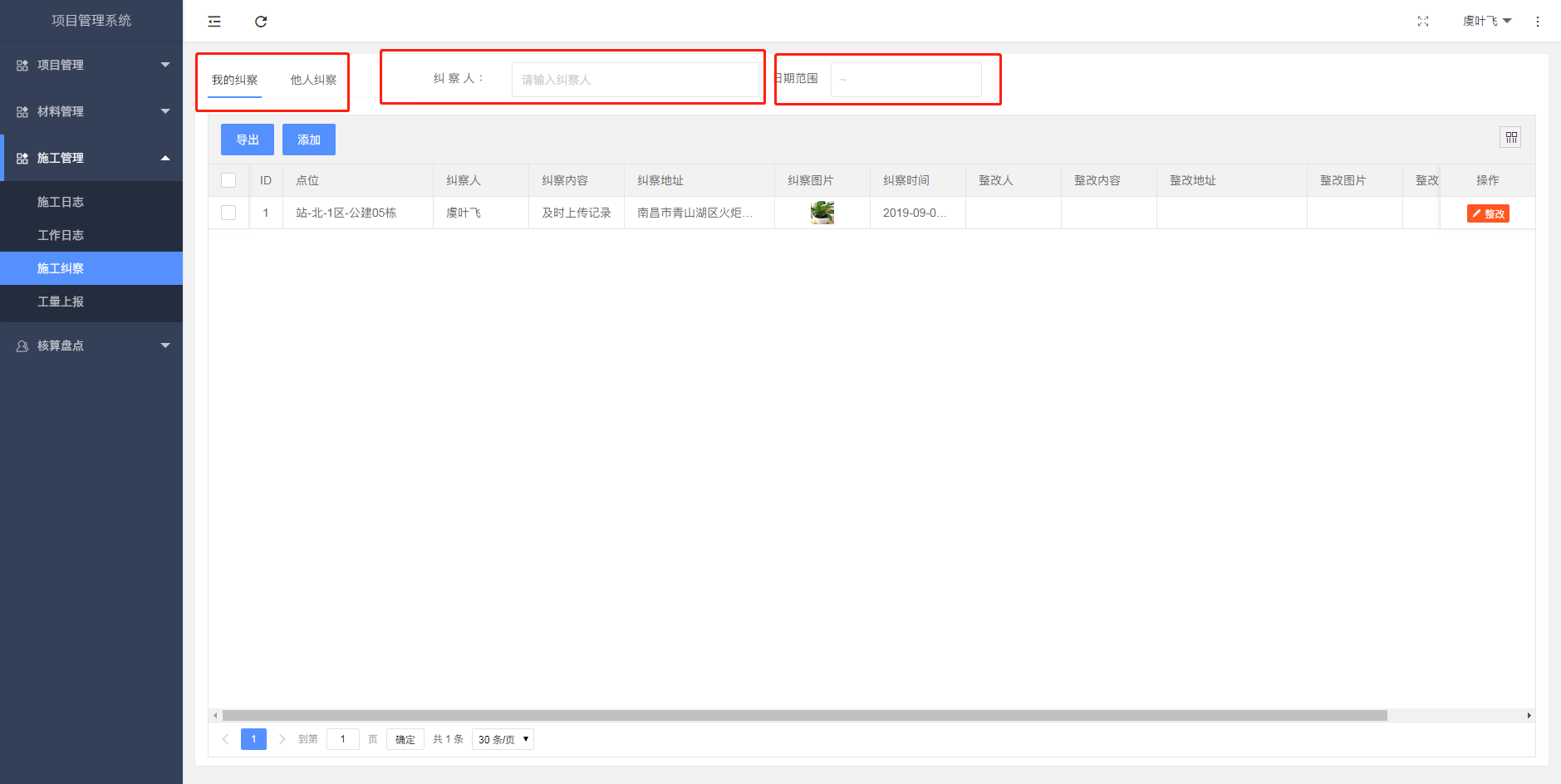Open 工量上报 in the sidebar
Image resolution: width=1561 pixels, height=784 pixels.
coord(91,301)
